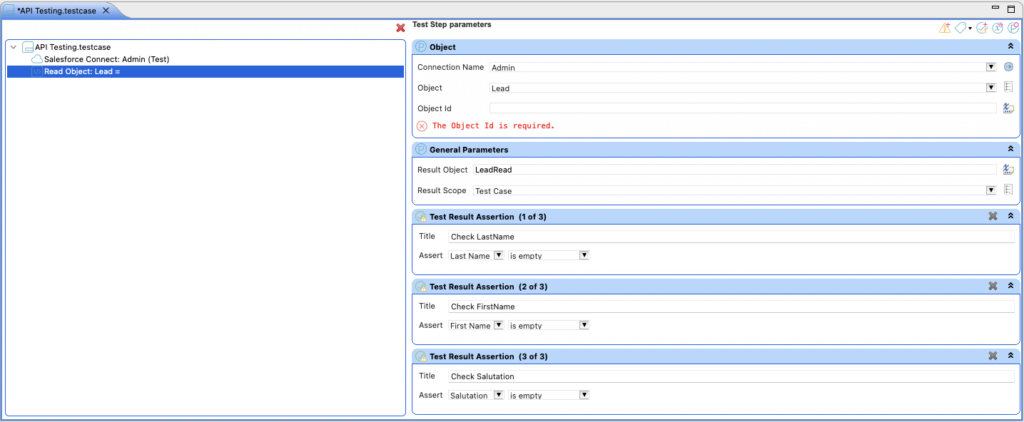
Task: Select the Read Object: Lead step
Action: coord(205,72)
